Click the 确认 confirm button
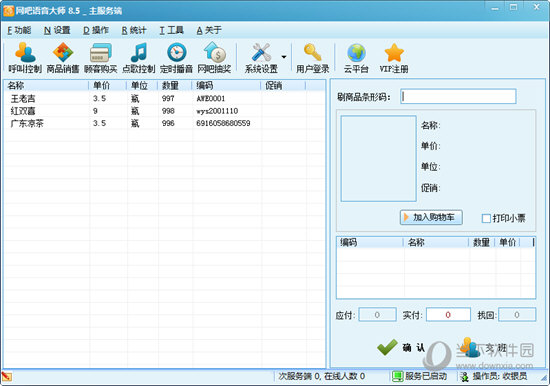The height and width of the screenshot is (386, 550). click(401, 347)
